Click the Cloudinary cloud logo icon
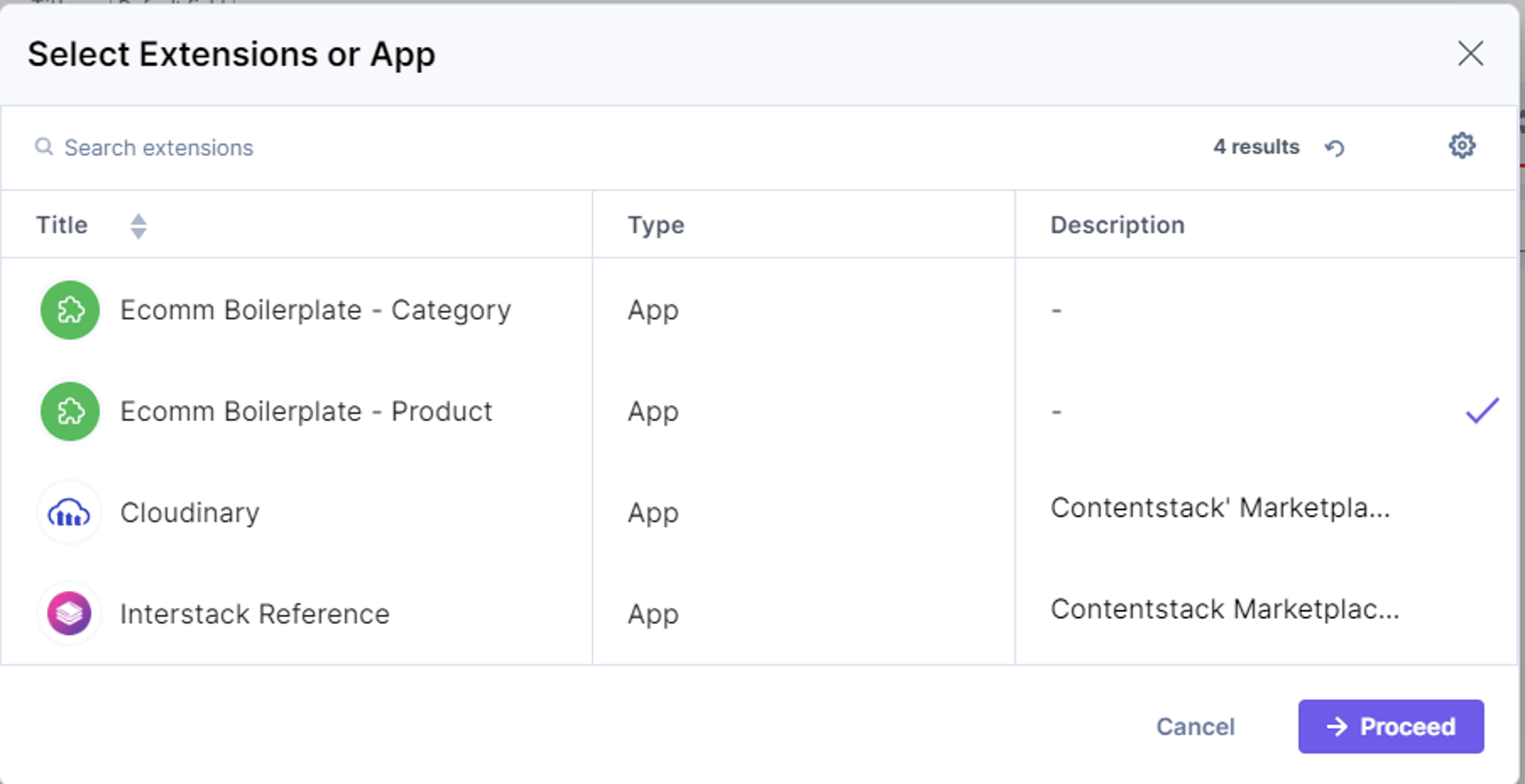This screenshot has width=1525, height=784. pyautogui.click(x=69, y=512)
